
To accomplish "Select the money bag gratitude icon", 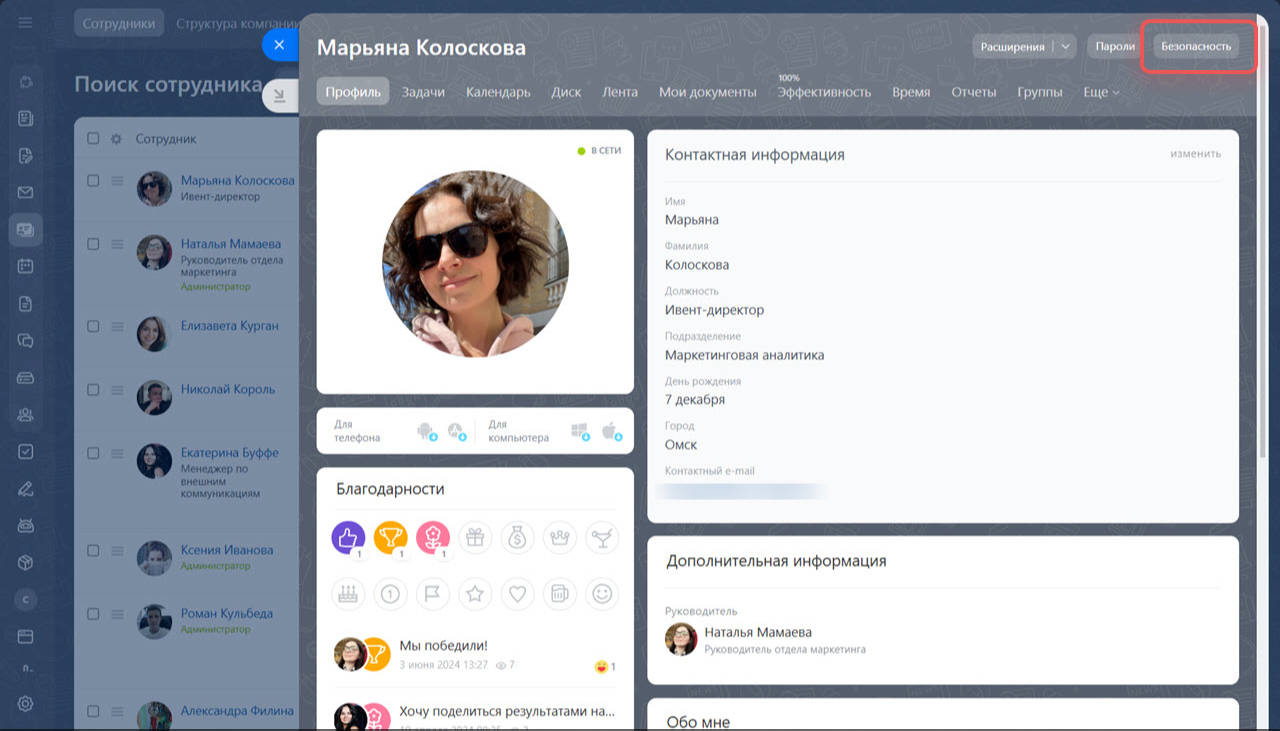I will 517,538.
